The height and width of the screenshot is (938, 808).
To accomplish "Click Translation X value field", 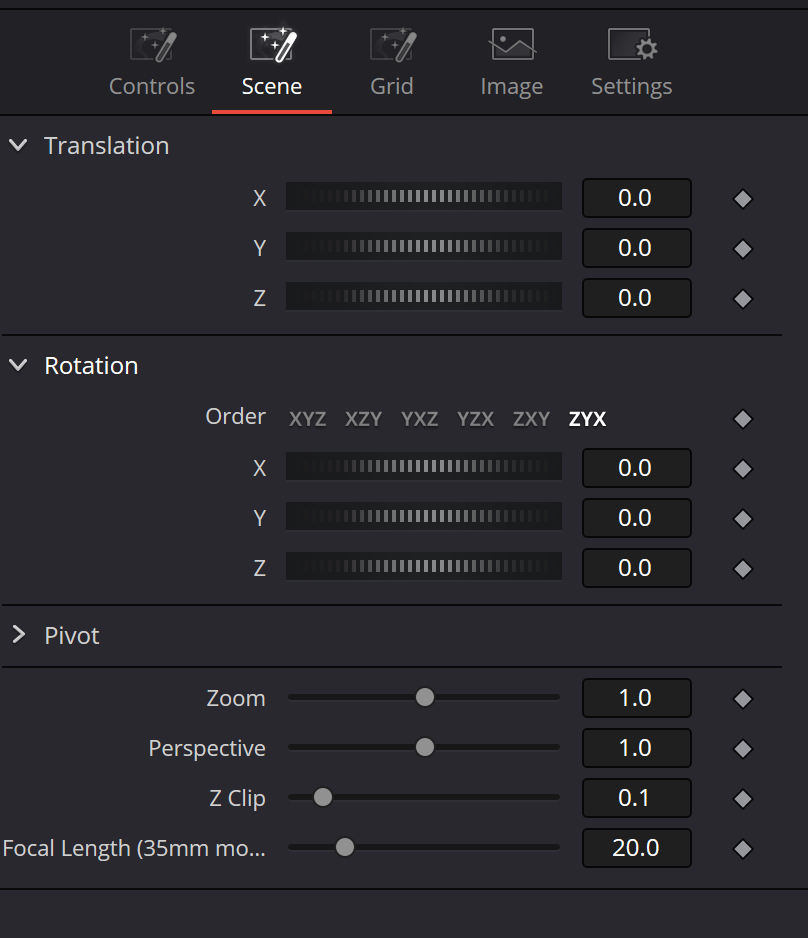I will pos(636,198).
